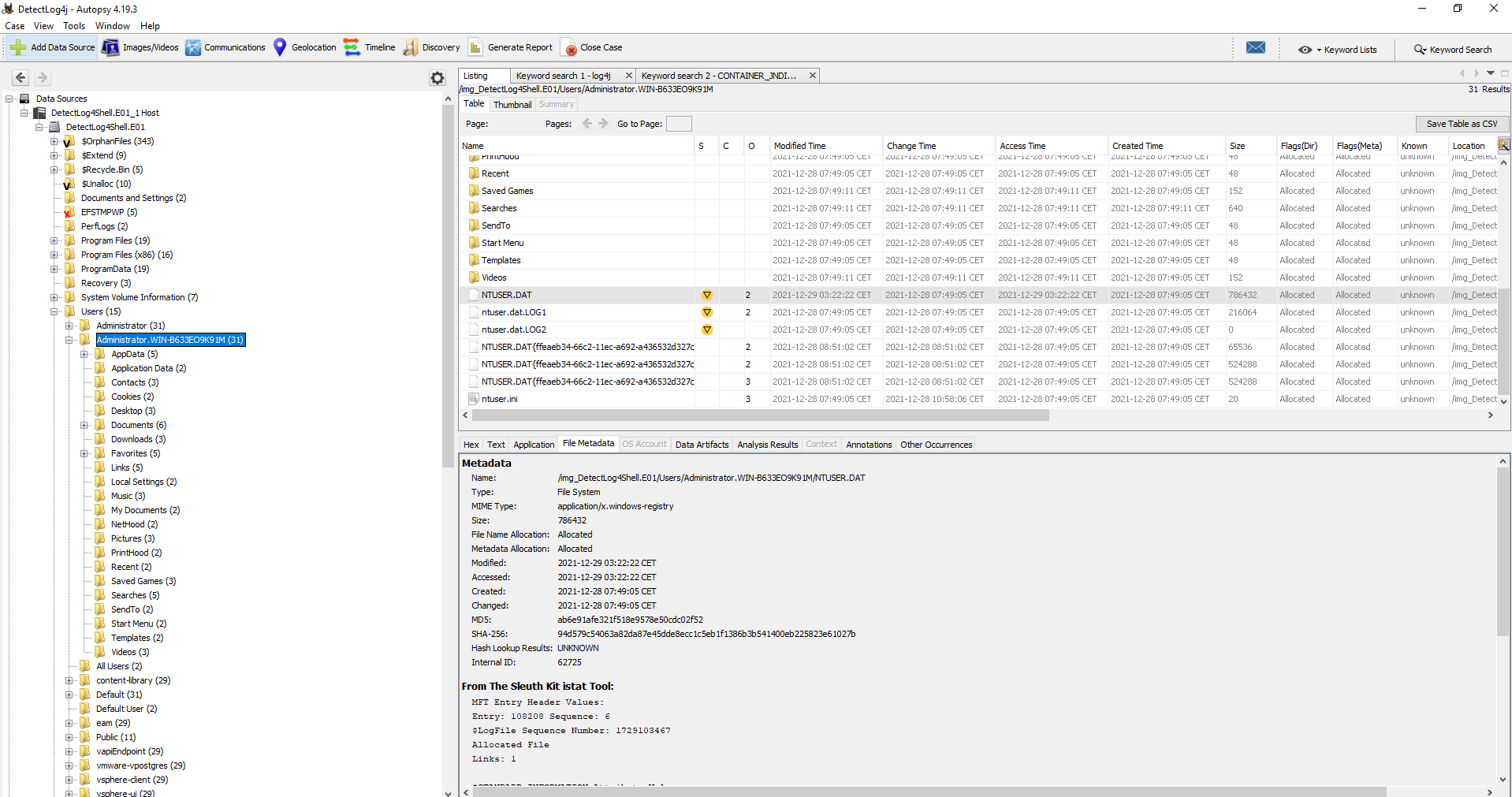Navigate back with the left arrow button

20,77
